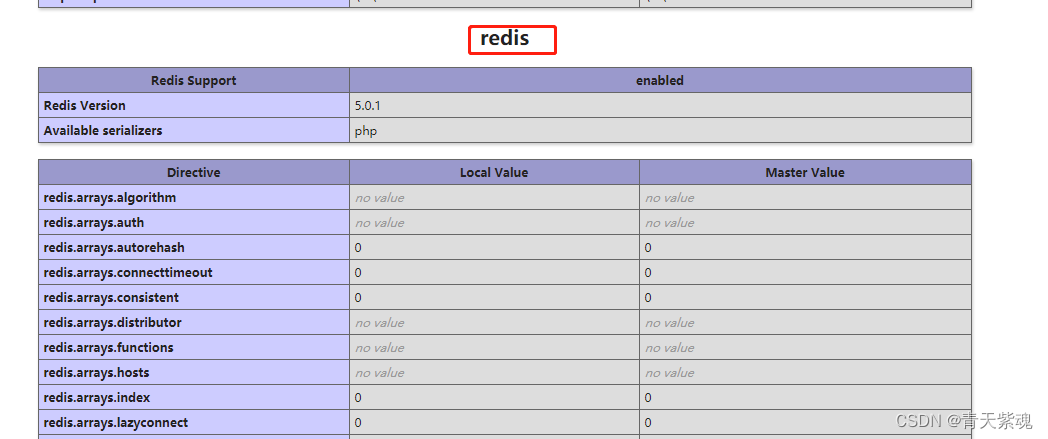
Task: Click local value of redis.arrays.algorithm
Action: (x=379, y=198)
